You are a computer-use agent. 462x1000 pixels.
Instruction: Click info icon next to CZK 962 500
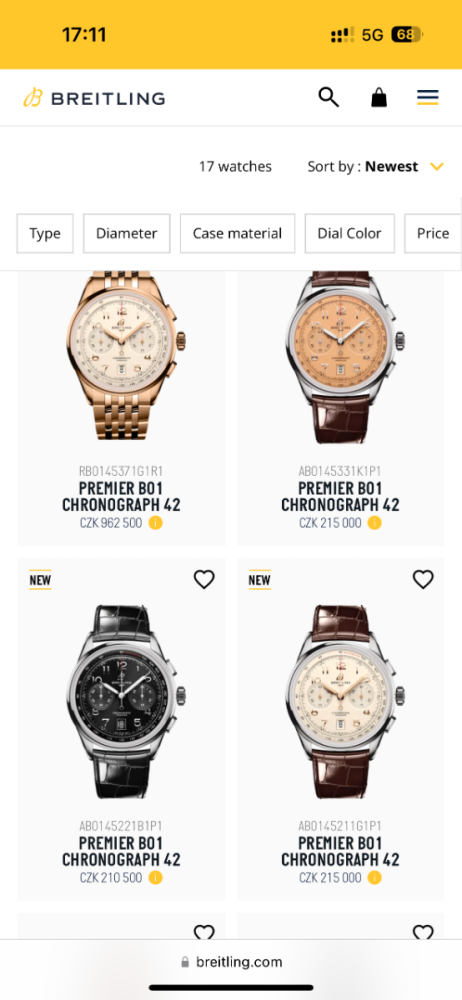(156, 523)
